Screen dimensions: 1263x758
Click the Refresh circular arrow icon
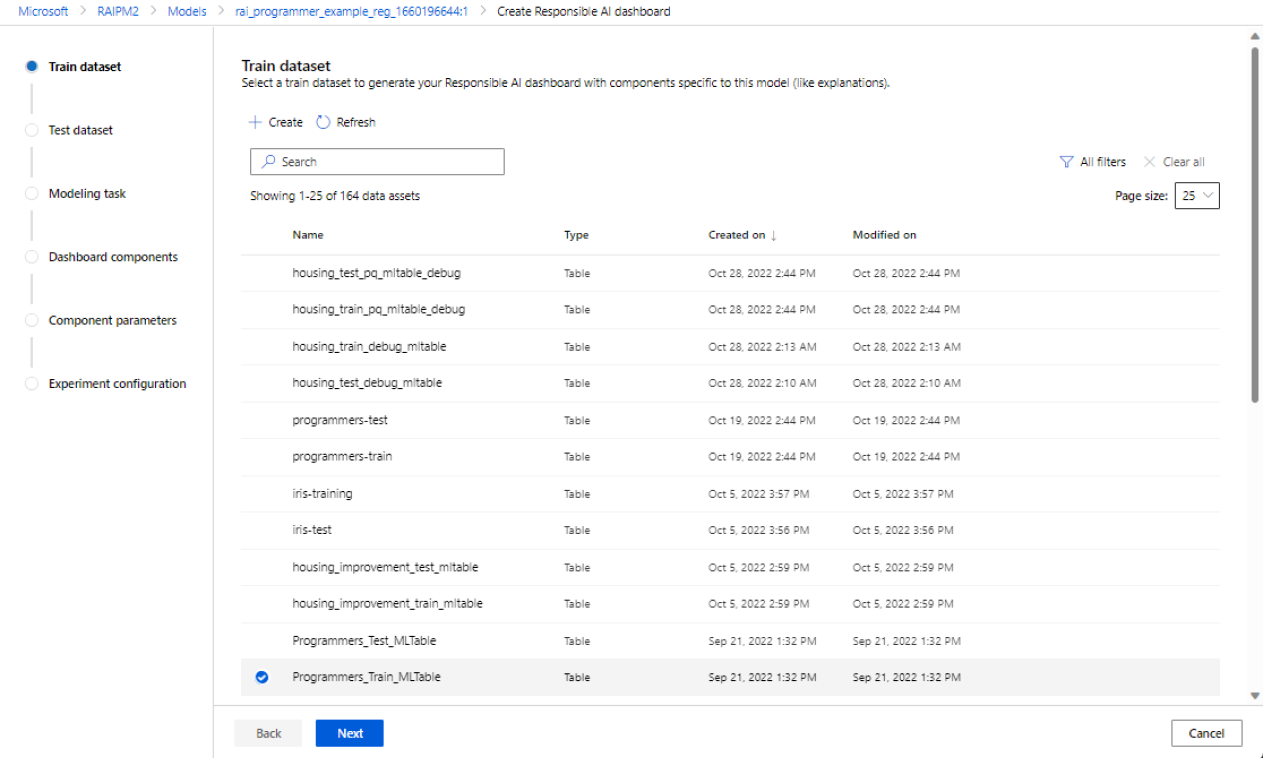pos(323,122)
